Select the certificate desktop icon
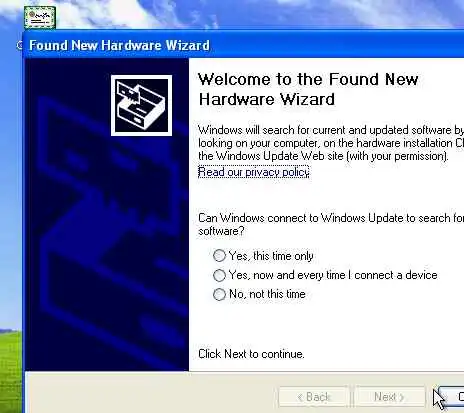The height and width of the screenshot is (413, 464). click(40, 17)
